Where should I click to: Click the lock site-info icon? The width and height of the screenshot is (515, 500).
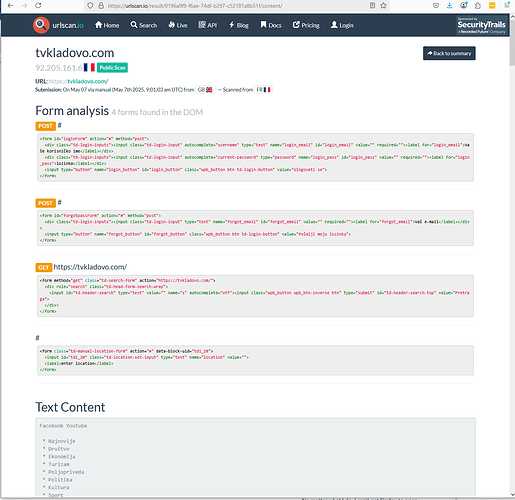[101, 6]
